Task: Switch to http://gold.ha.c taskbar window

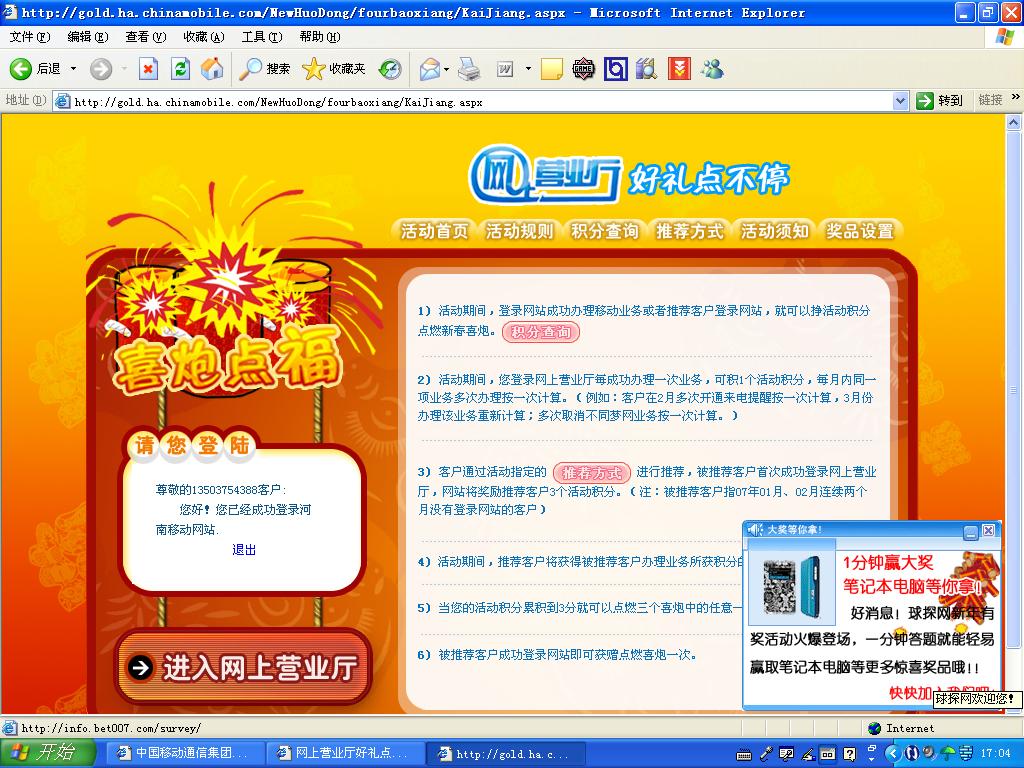Action: [x=506, y=754]
